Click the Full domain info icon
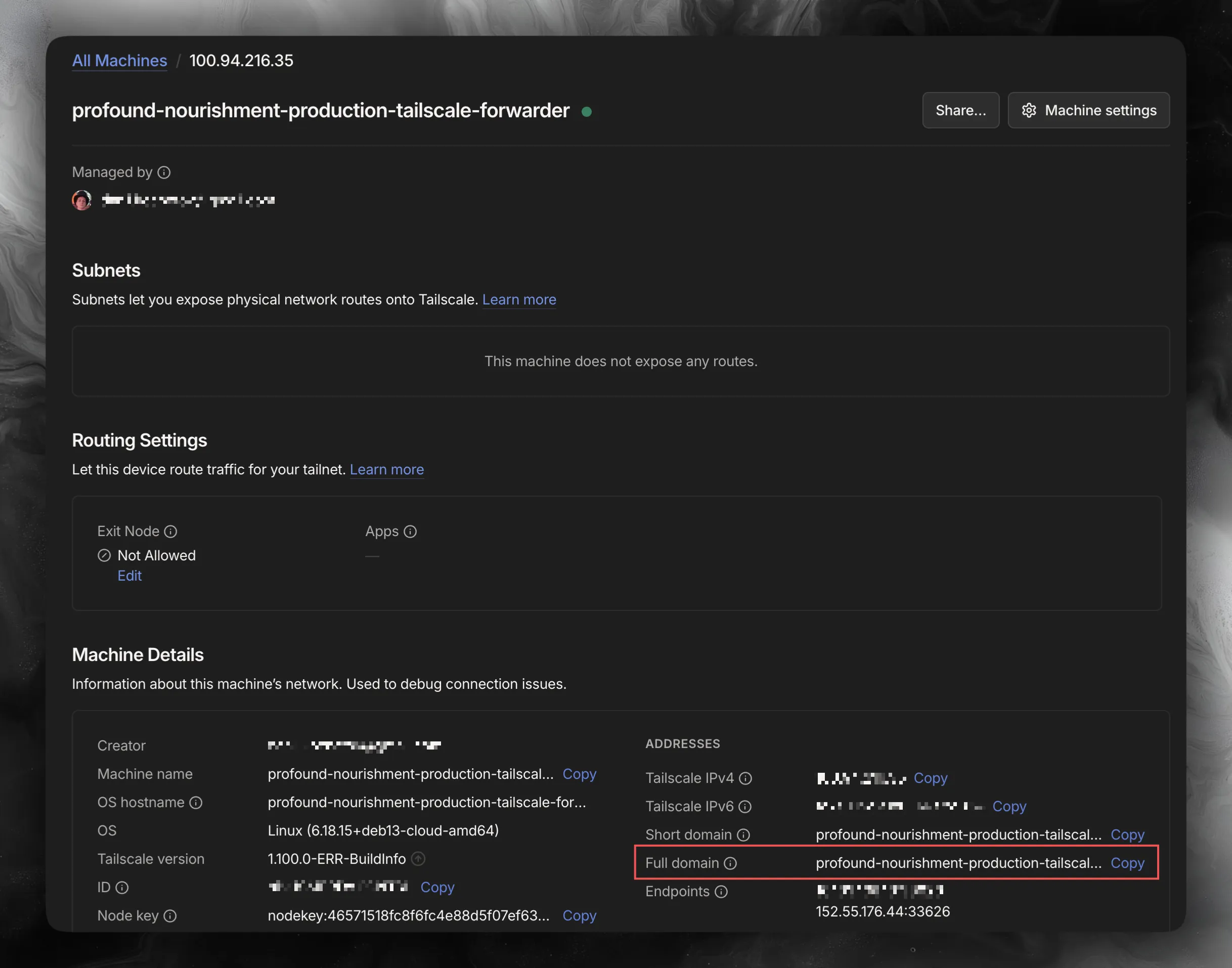Screen dimensions: 1232x968 730,863
